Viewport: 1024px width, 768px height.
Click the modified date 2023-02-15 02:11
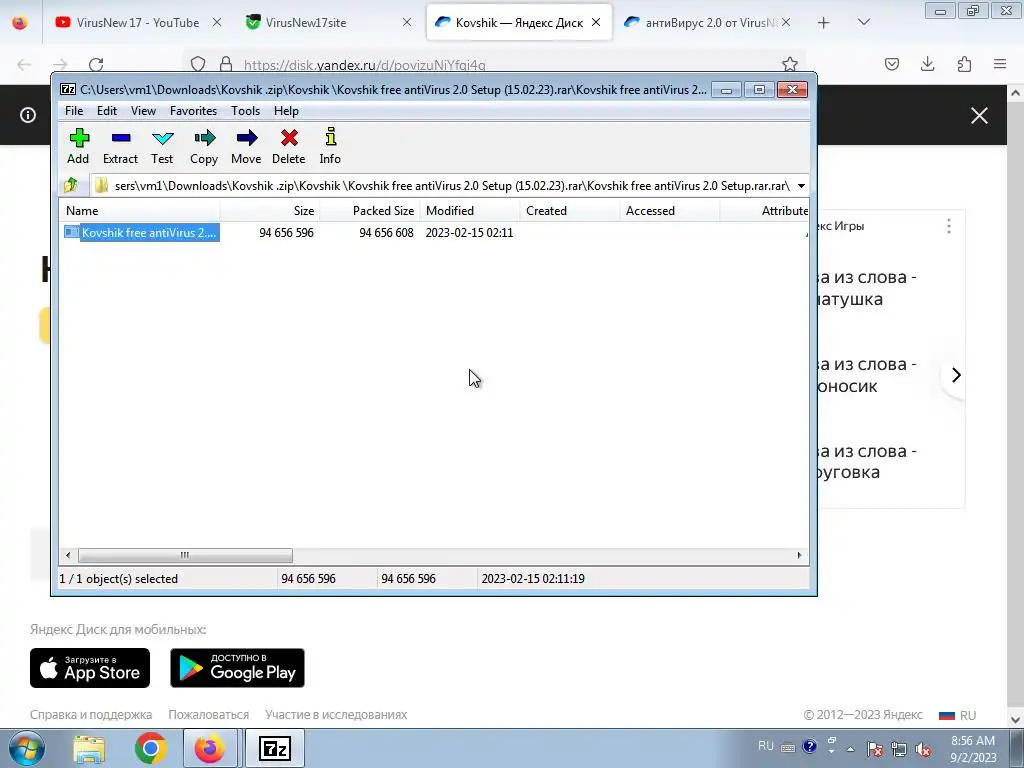point(469,232)
